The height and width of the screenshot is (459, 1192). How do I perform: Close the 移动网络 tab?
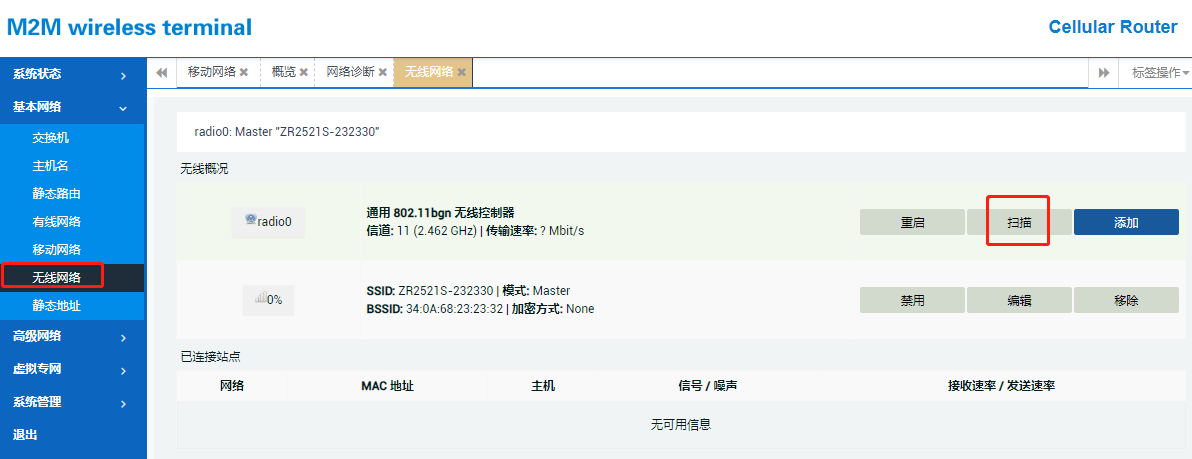point(244,73)
